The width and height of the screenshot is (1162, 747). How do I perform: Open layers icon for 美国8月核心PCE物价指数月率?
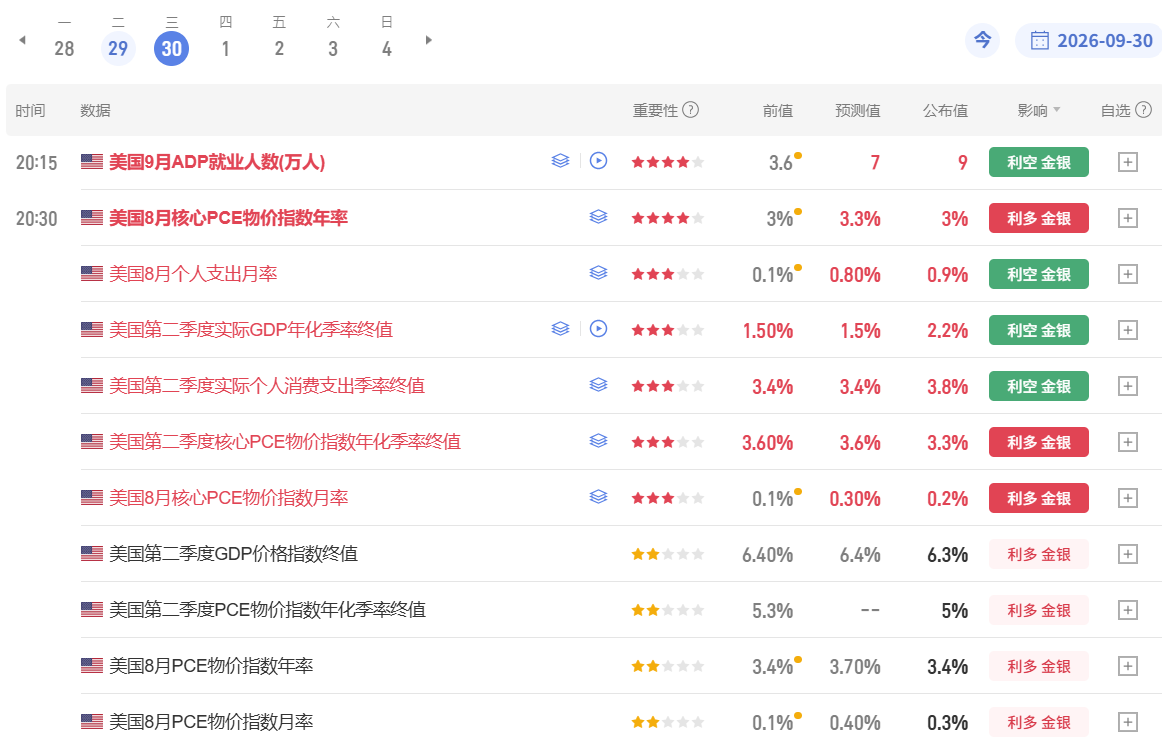pos(598,497)
